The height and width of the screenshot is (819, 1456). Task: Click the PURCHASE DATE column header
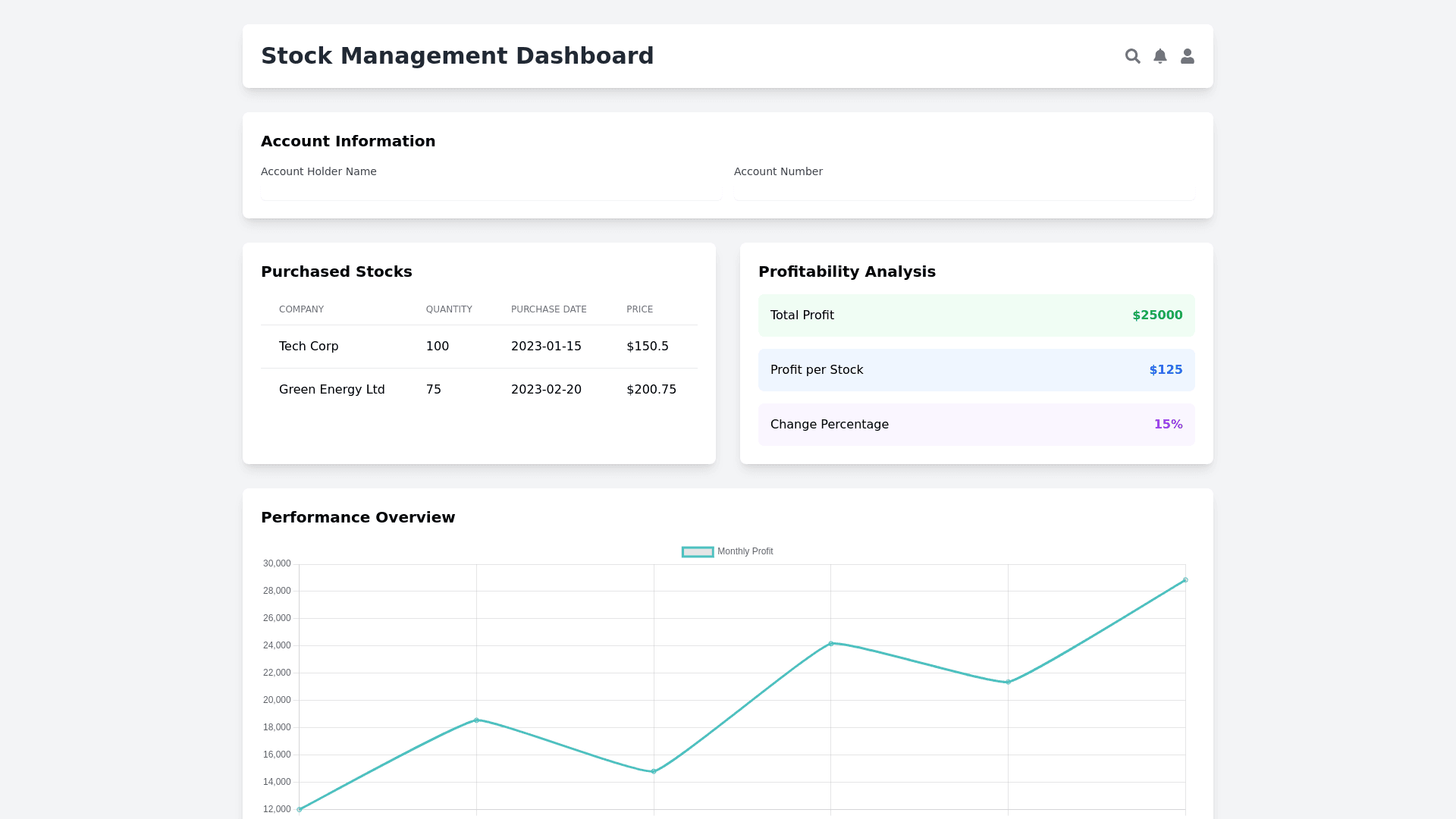pyautogui.click(x=548, y=309)
